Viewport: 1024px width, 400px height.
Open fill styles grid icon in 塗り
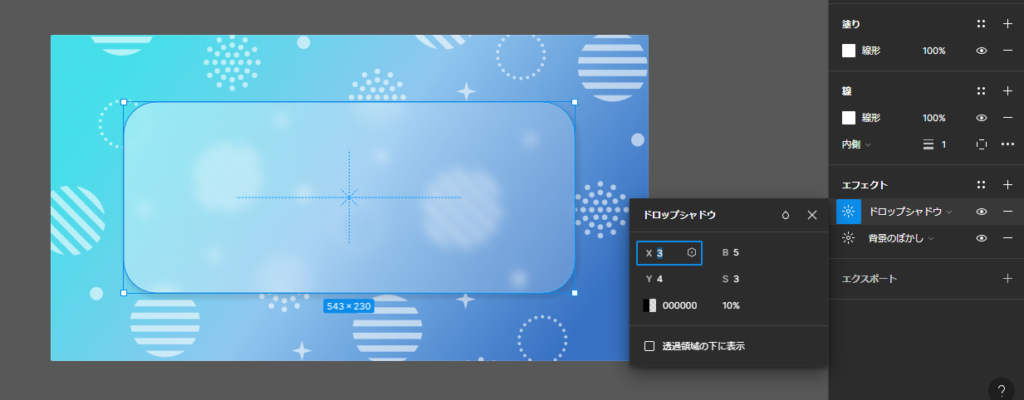pos(981,24)
